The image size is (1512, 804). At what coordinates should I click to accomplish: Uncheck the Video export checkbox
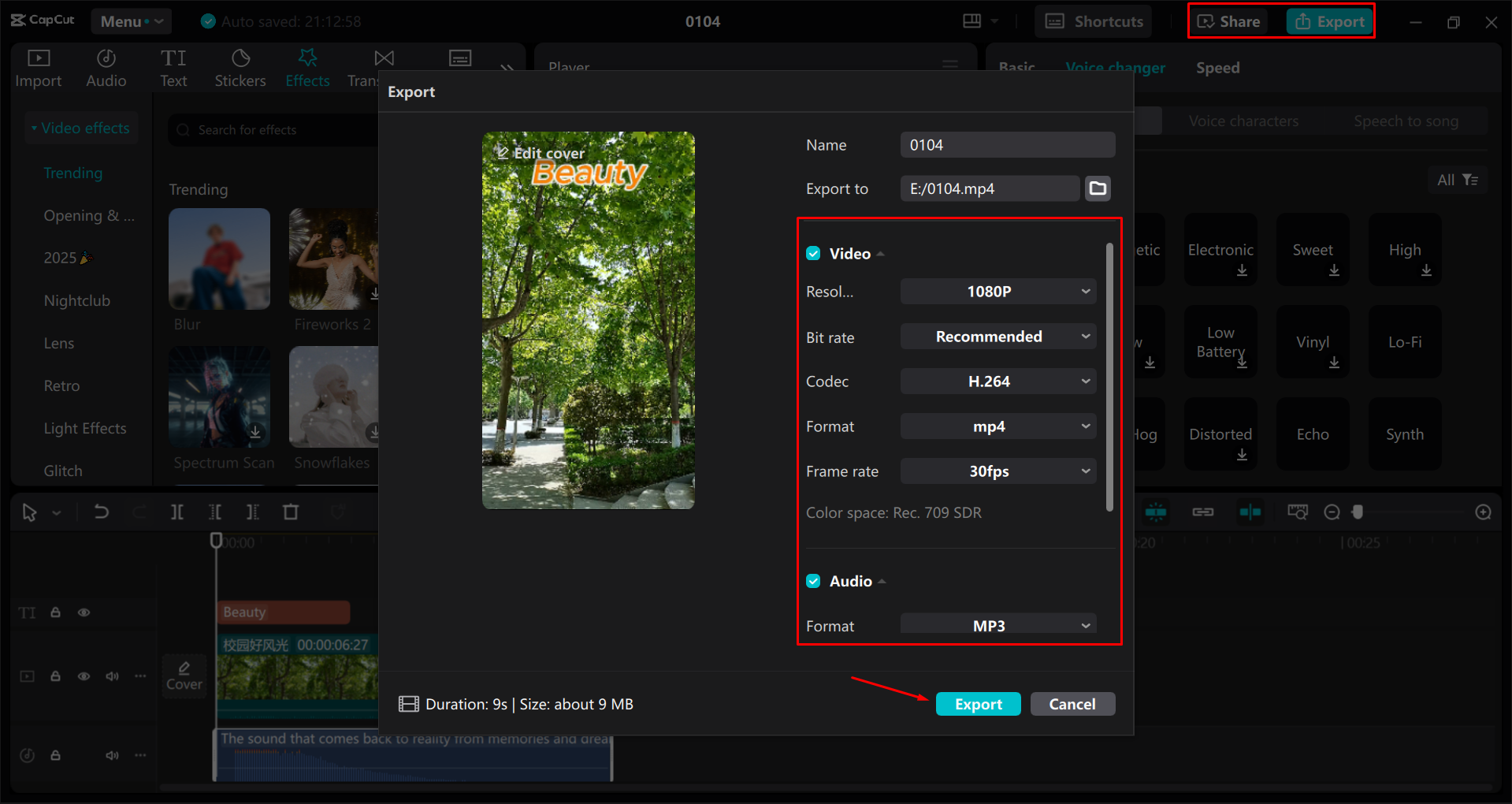coord(812,253)
